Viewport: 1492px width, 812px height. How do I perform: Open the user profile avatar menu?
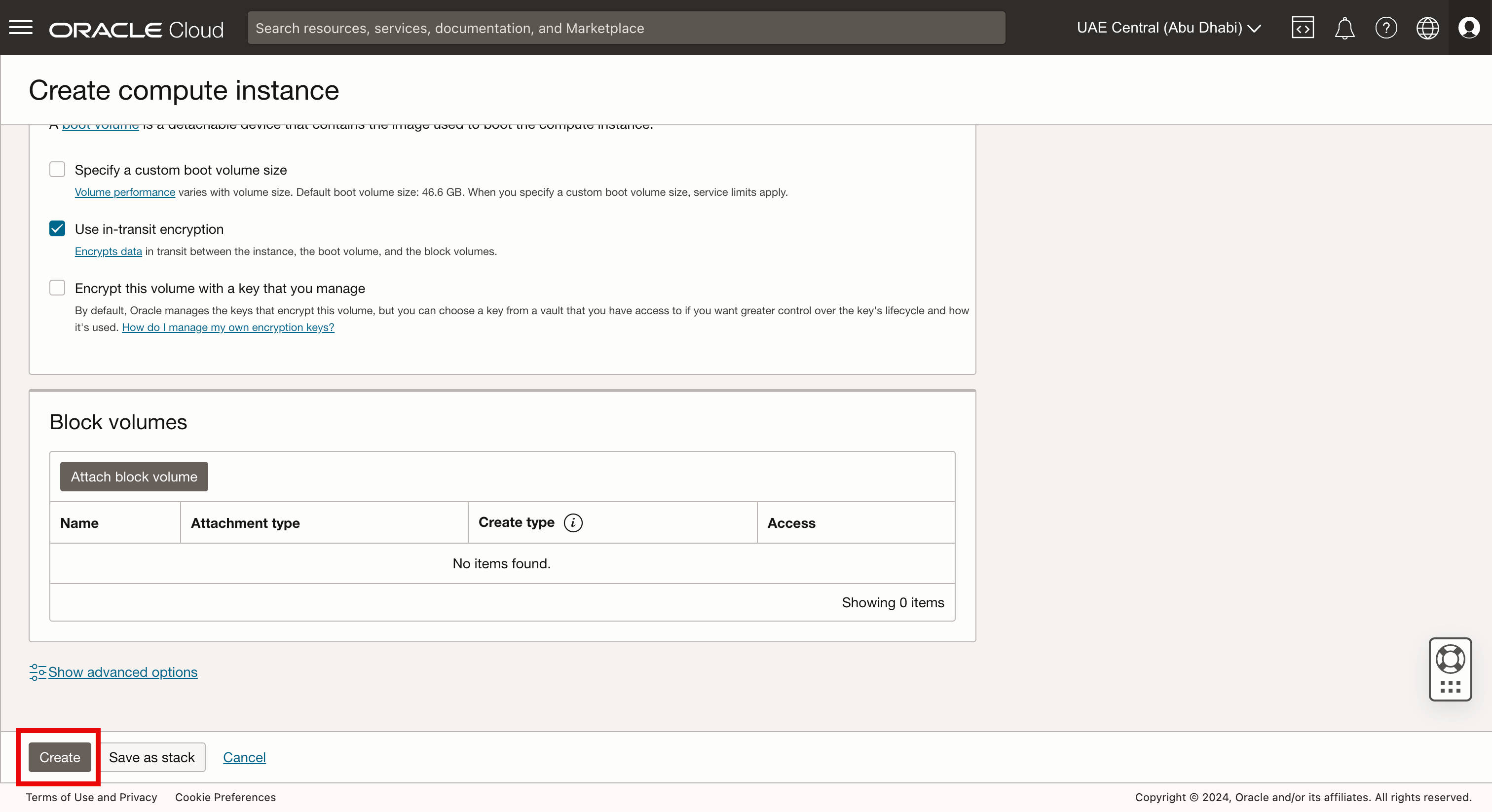tap(1469, 28)
